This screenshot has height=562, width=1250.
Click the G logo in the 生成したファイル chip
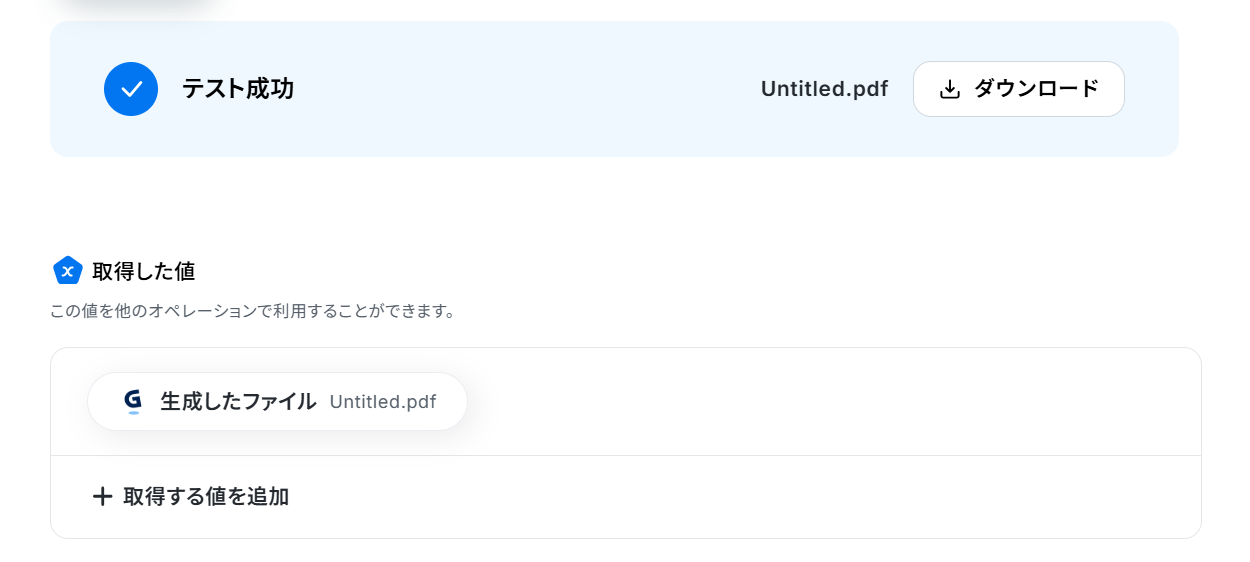[x=133, y=401]
